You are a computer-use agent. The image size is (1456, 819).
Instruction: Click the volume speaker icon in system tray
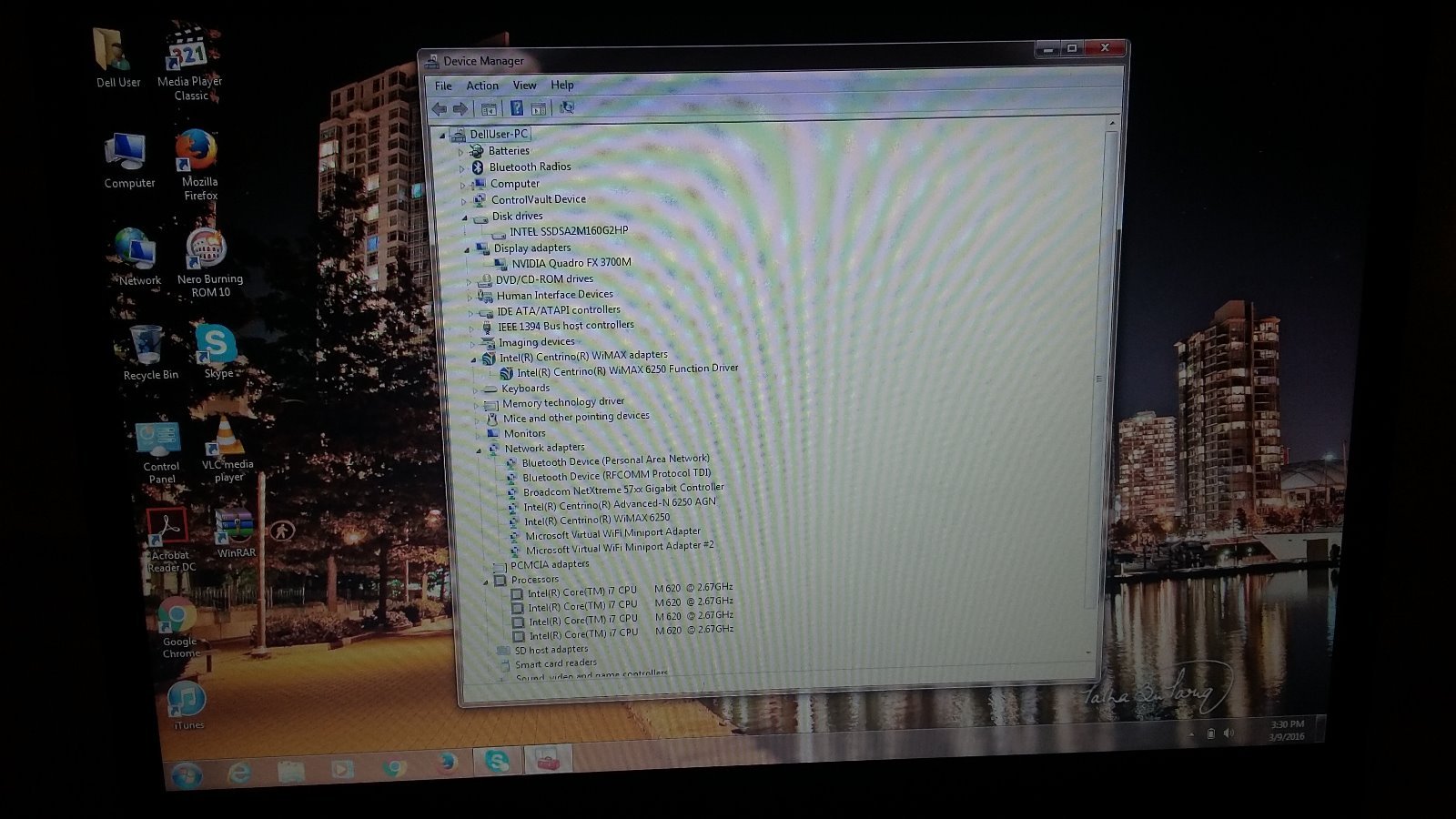pyautogui.click(x=1228, y=733)
